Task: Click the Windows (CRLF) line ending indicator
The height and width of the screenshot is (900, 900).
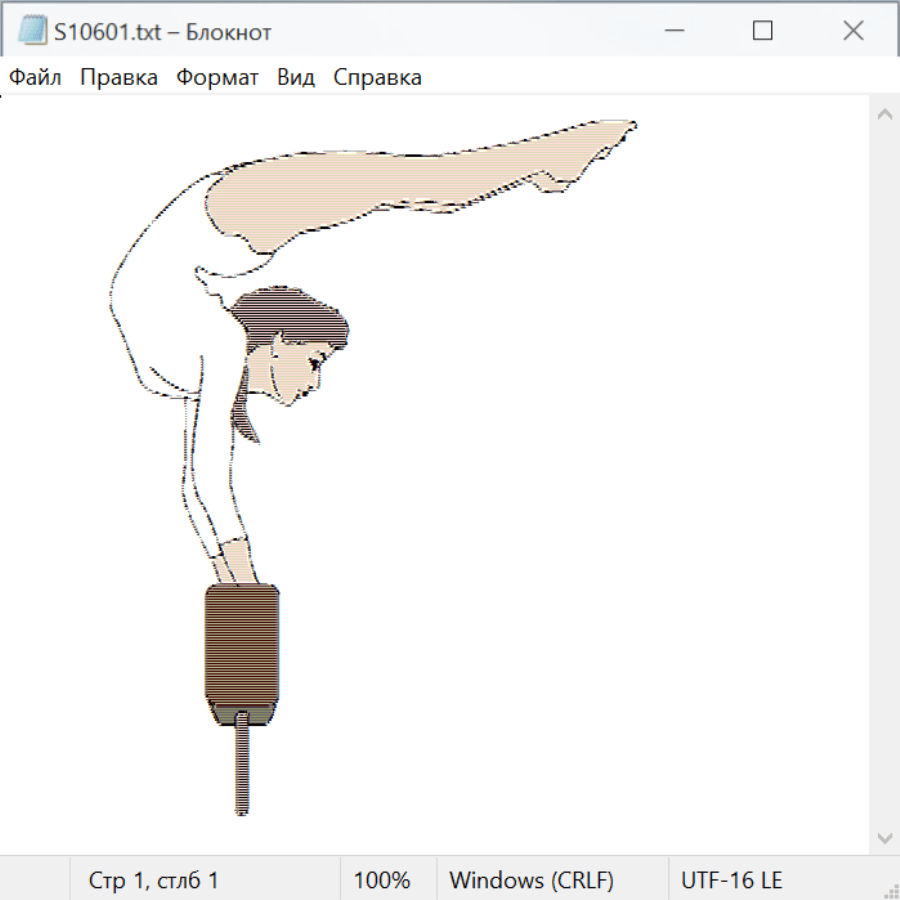Action: coord(531,881)
